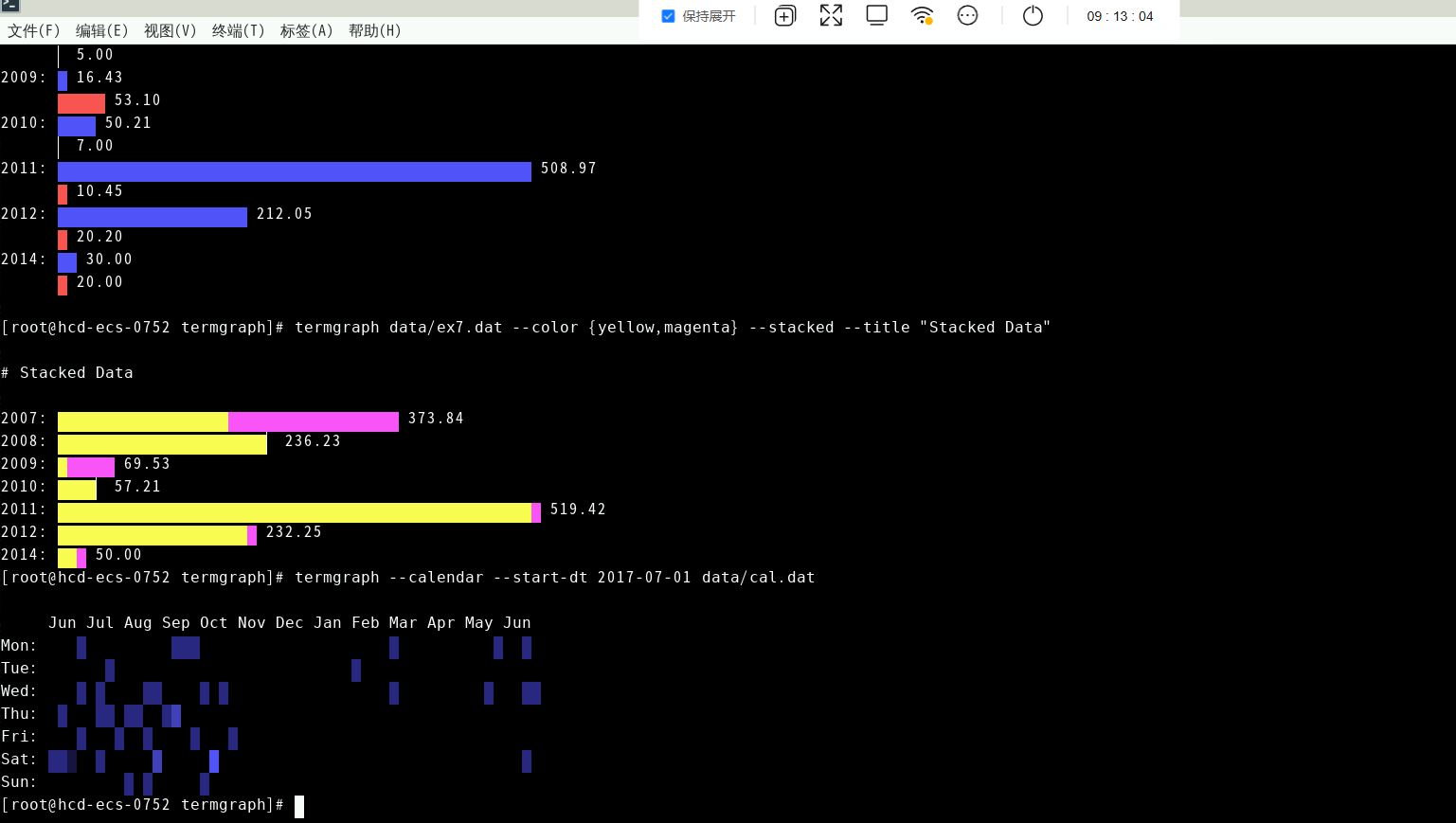Open the 视图(V) menu
The height and width of the screenshot is (823, 1456).
tap(171, 31)
